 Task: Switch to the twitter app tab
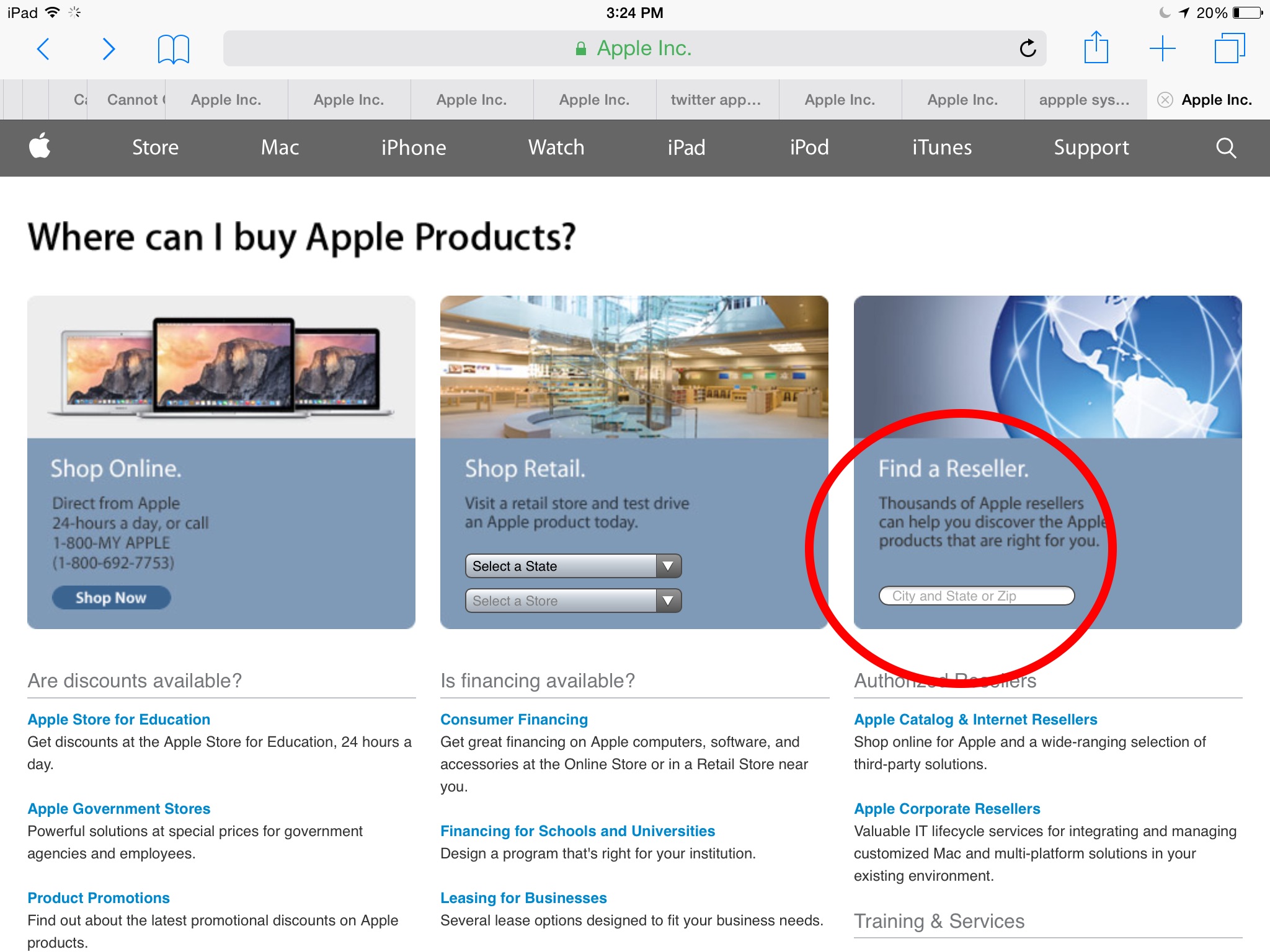pyautogui.click(x=716, y=100)
